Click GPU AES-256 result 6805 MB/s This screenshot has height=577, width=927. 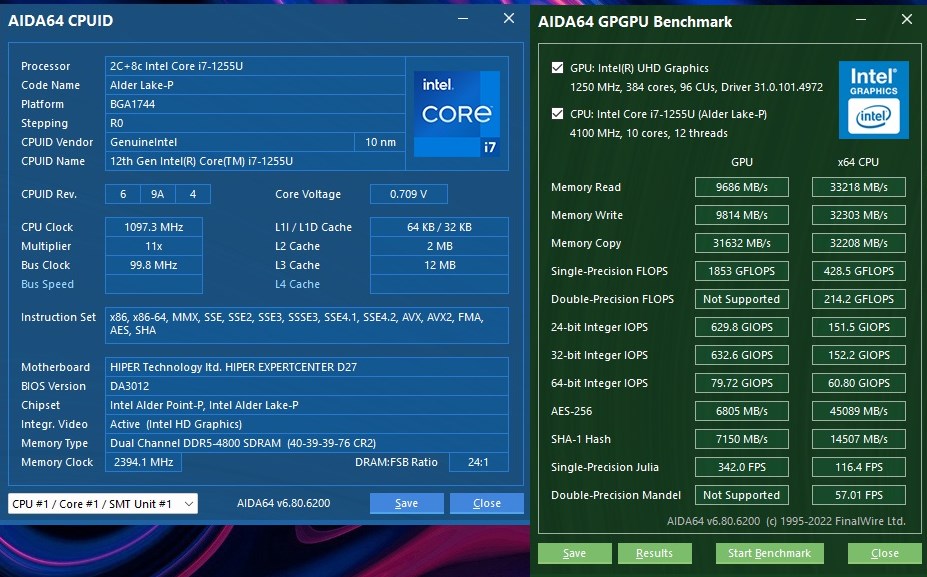(x=741, y=411)
